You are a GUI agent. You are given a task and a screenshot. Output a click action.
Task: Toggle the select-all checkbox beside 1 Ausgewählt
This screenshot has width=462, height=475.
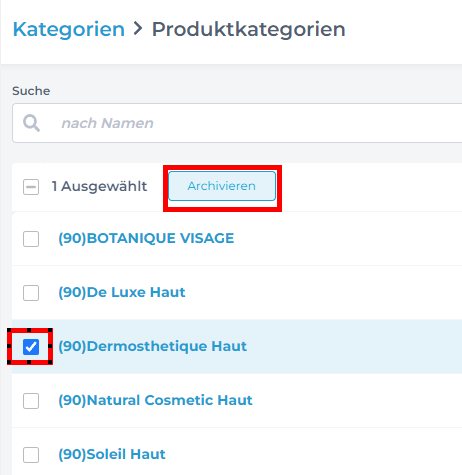(31, 187)
